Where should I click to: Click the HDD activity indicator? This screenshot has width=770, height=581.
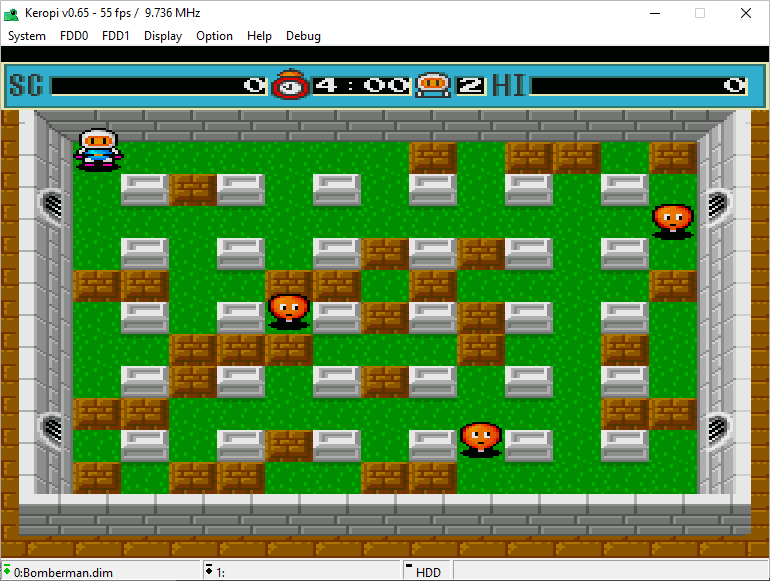tap(409, 566)
